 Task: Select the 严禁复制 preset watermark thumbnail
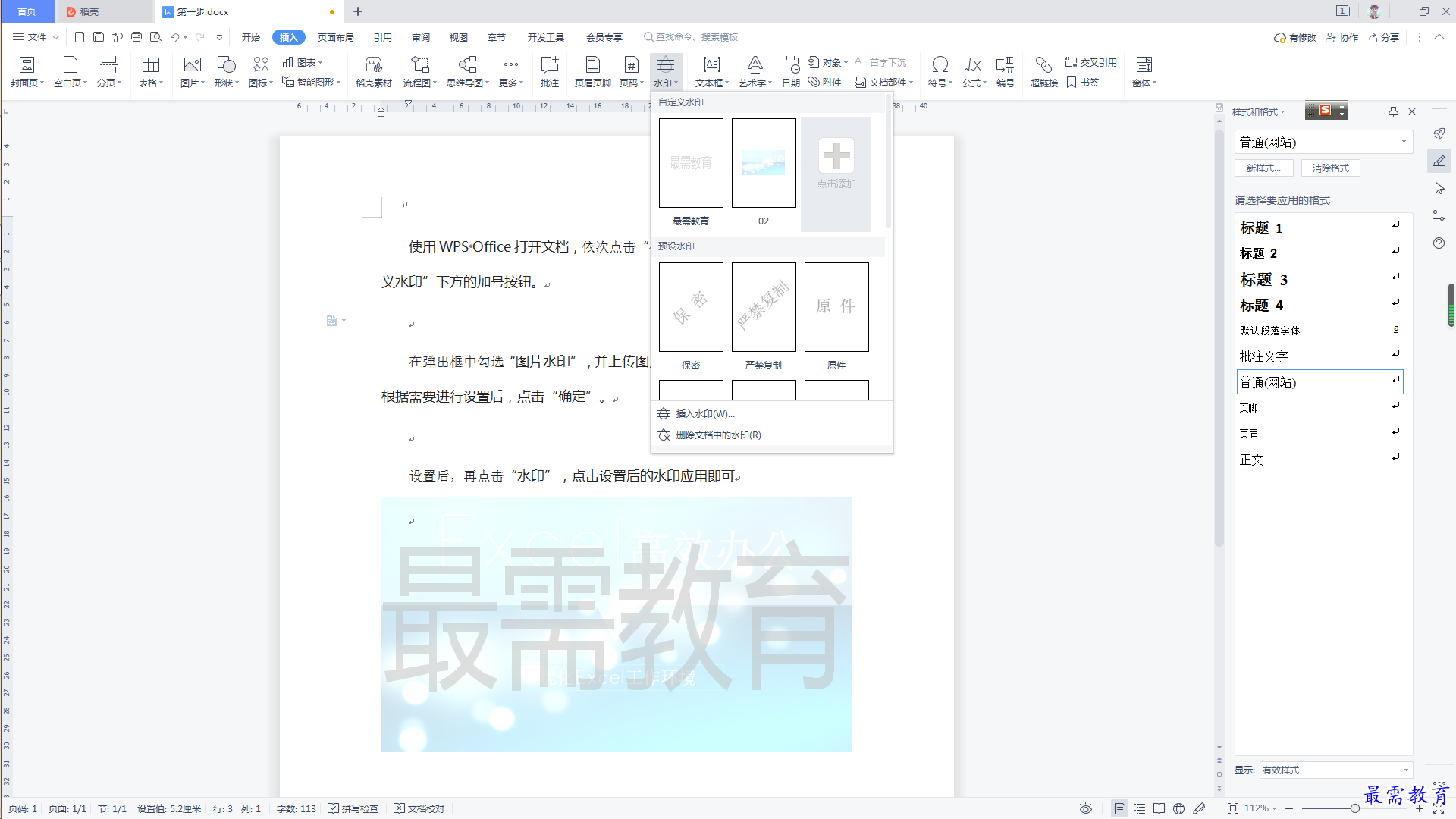[764, 307]
